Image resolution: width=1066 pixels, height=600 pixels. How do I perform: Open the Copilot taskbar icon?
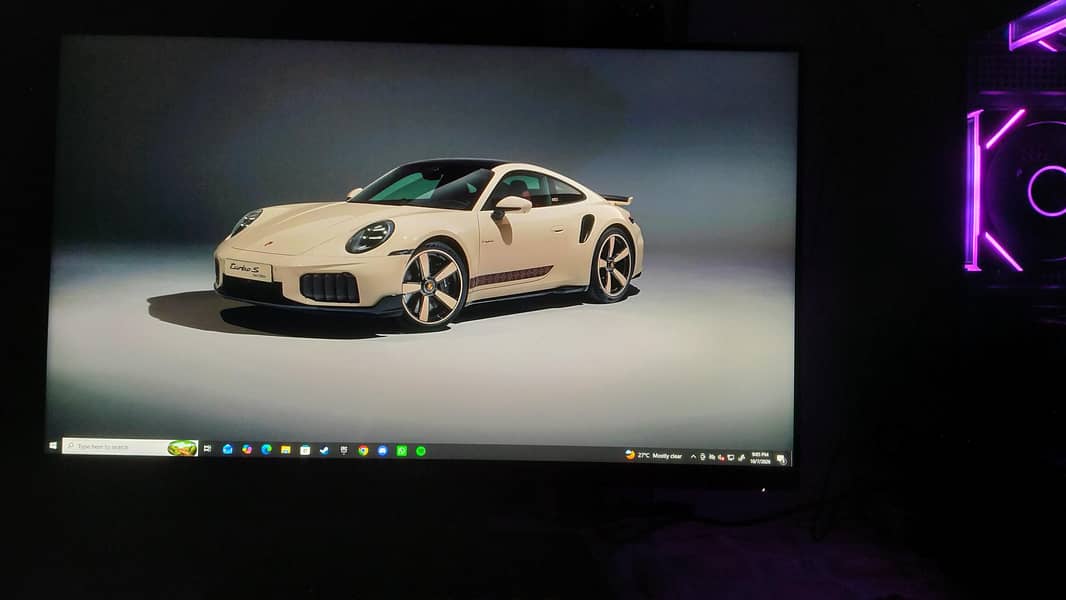click(x=247, y=449)
